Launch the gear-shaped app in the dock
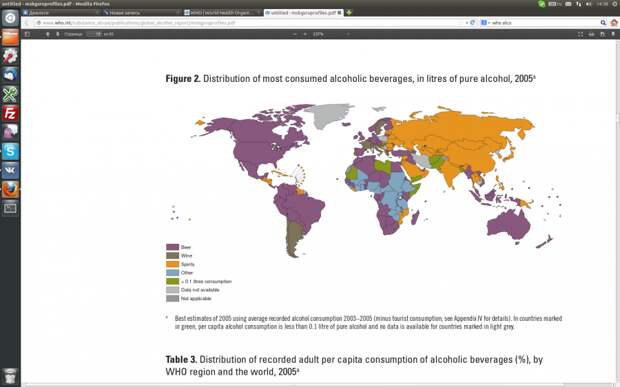Screen dimensions: 620x387 [10, 56]
